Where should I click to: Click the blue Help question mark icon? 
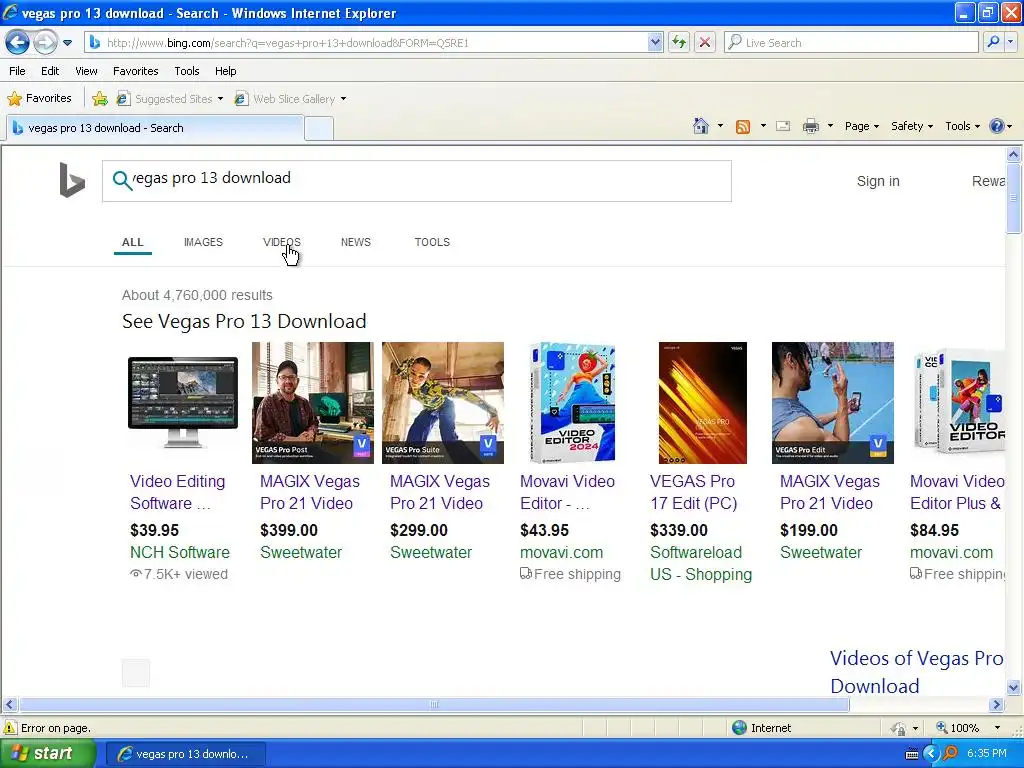997,126
